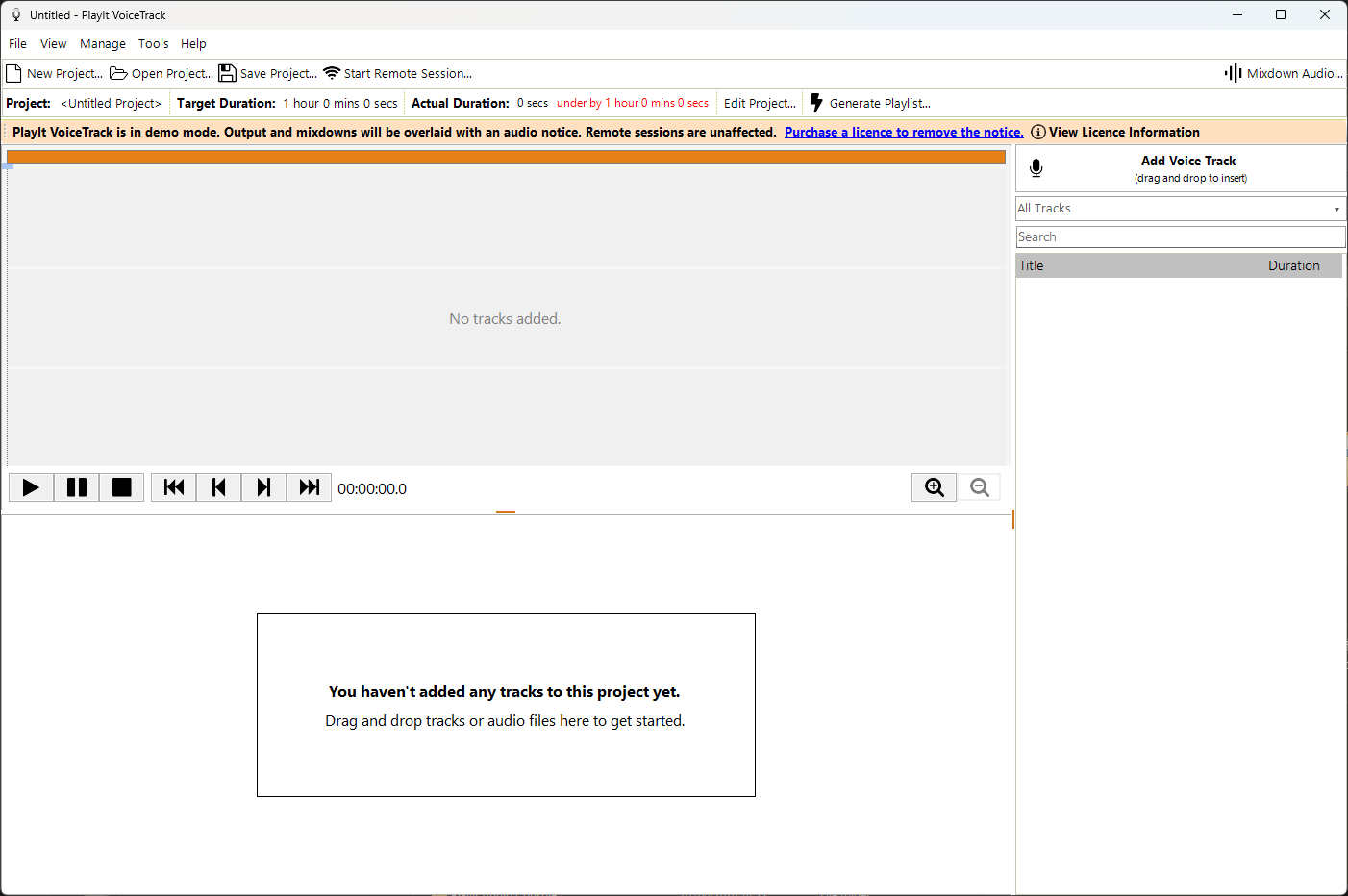View Licence Information

pos(1115,132)
